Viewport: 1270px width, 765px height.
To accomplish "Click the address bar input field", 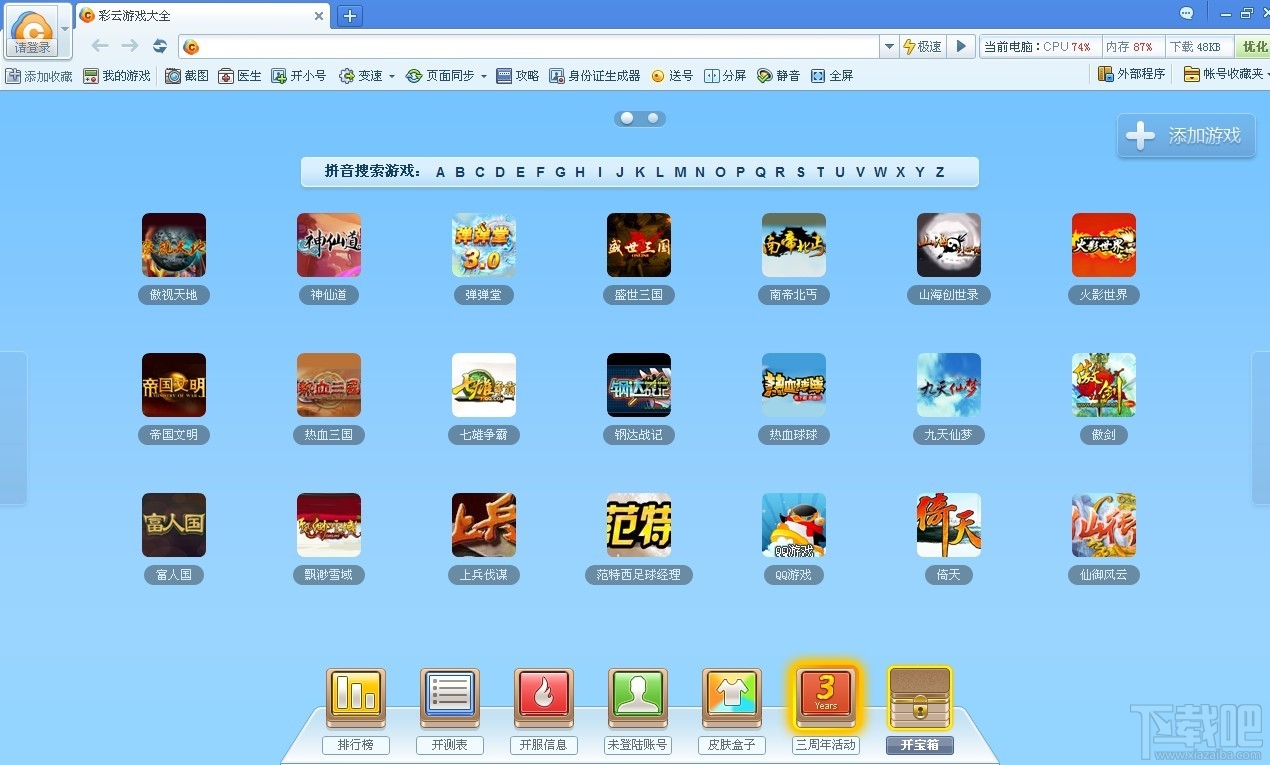I will [530, 47].
